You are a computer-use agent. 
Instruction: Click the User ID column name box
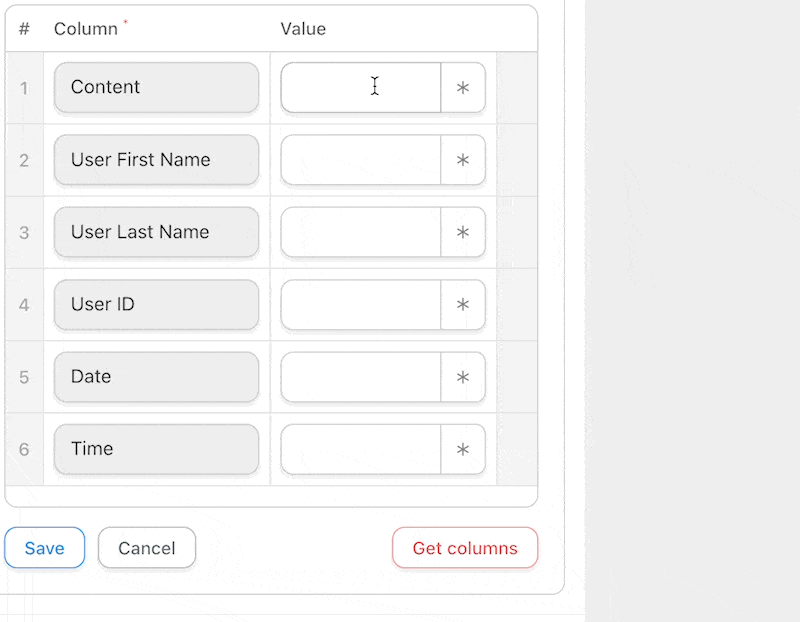click(156, 305)
